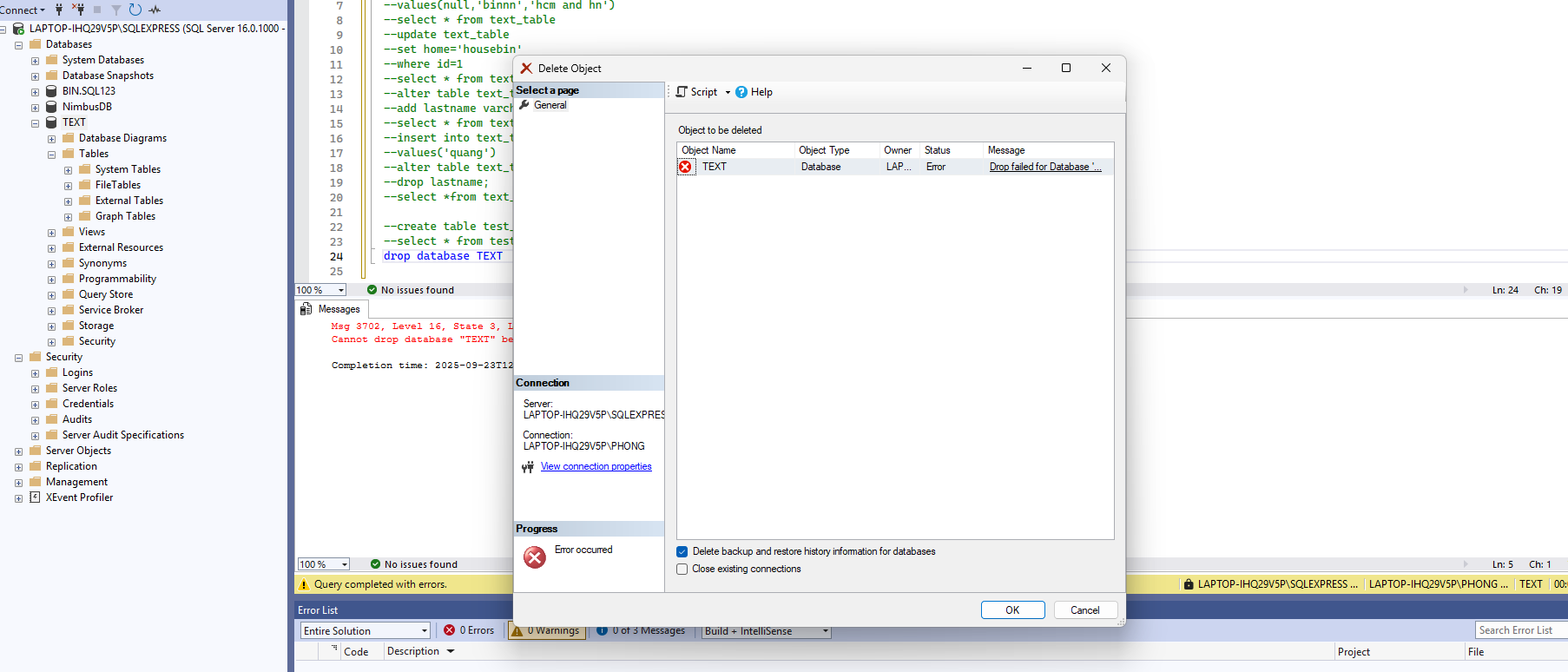Click the Disconnect plug icon with red X

tap(78, 10)
